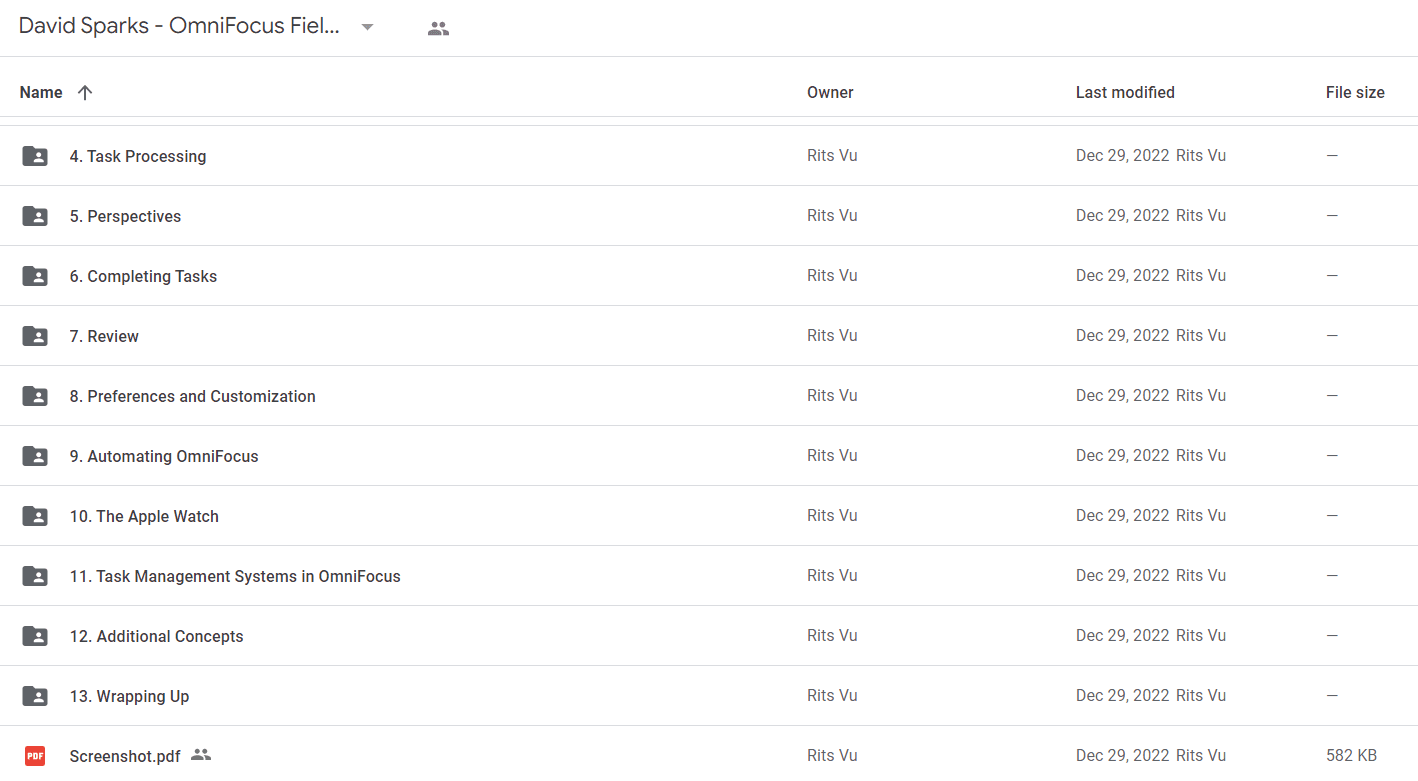1418x781 pixels.
Task: Click folder icon for 8. Preferences and Customization
Action: tap(35, 396)
